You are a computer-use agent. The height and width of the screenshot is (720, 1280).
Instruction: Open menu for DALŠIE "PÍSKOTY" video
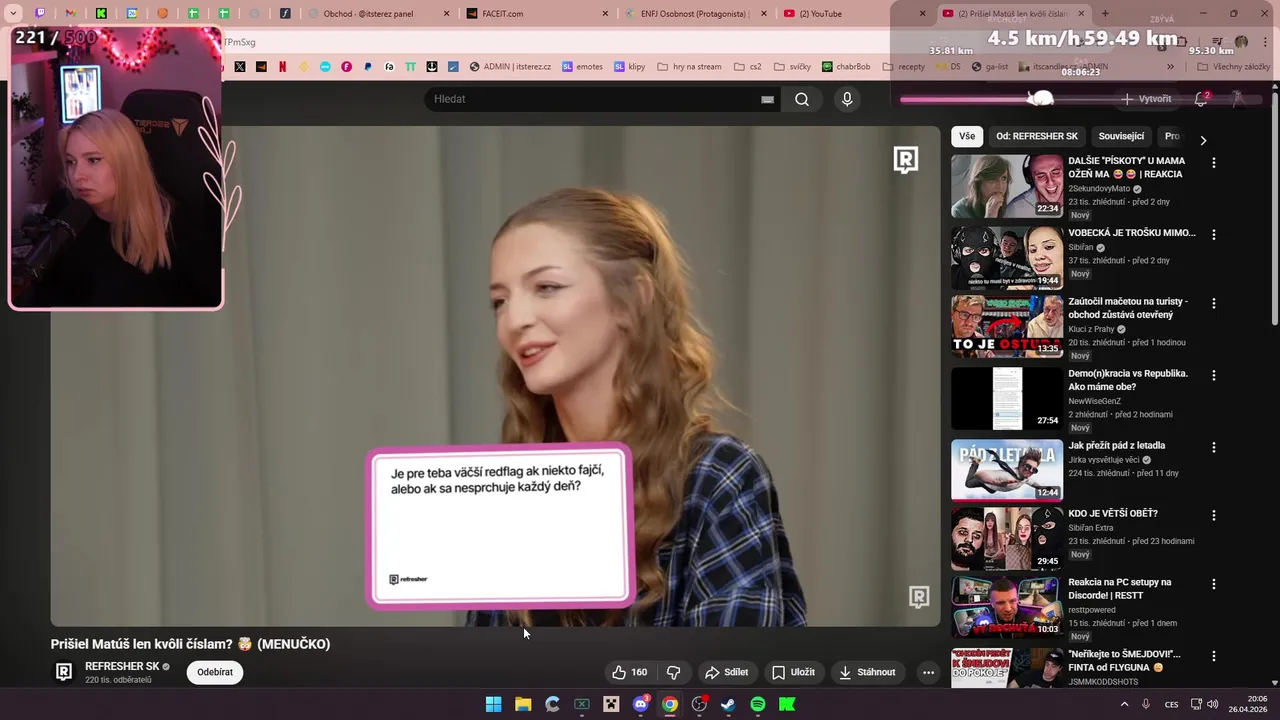click(1214, 162)
